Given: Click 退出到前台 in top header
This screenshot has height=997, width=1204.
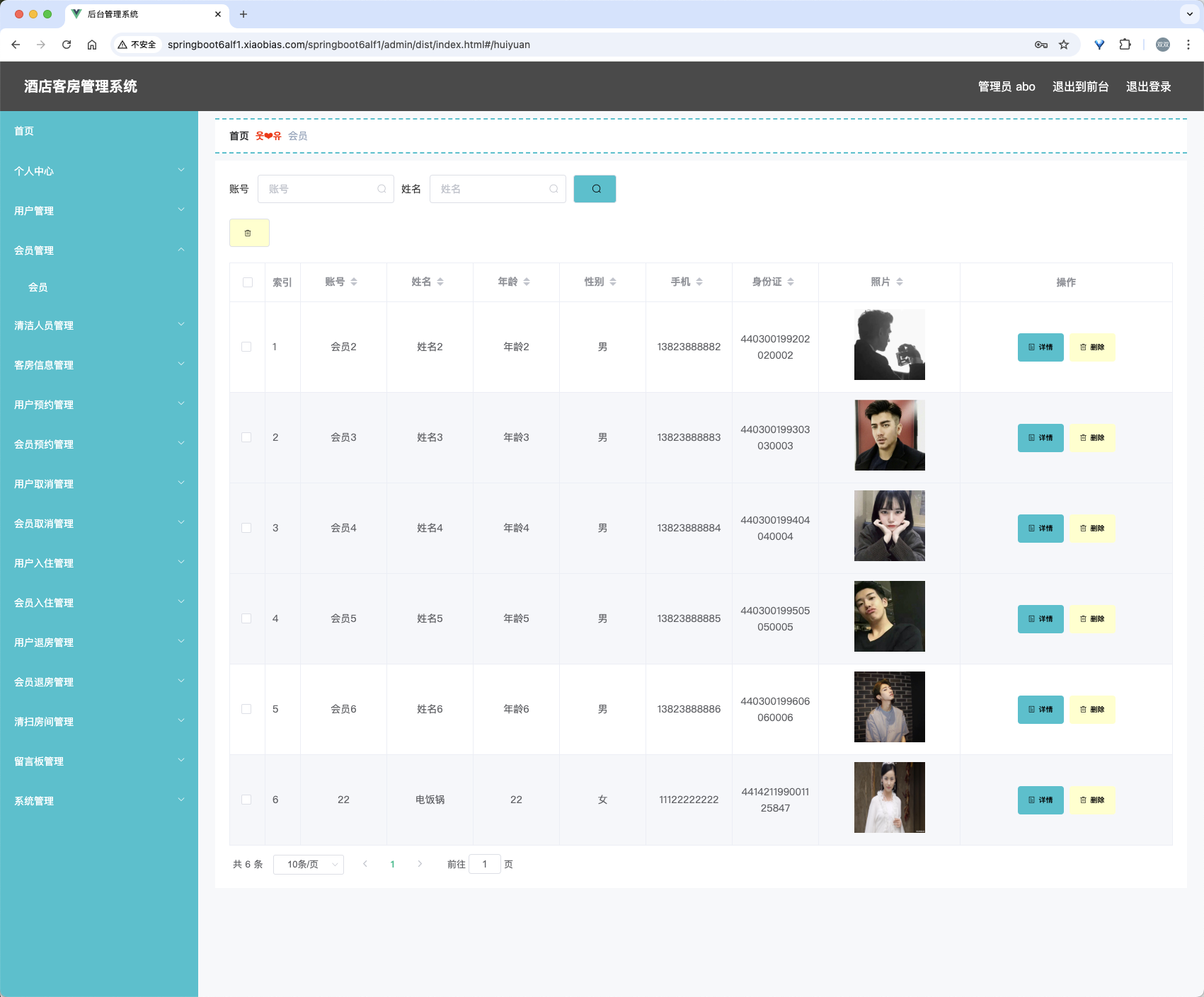Looking at the screenshot, I should pos(1080,86).
